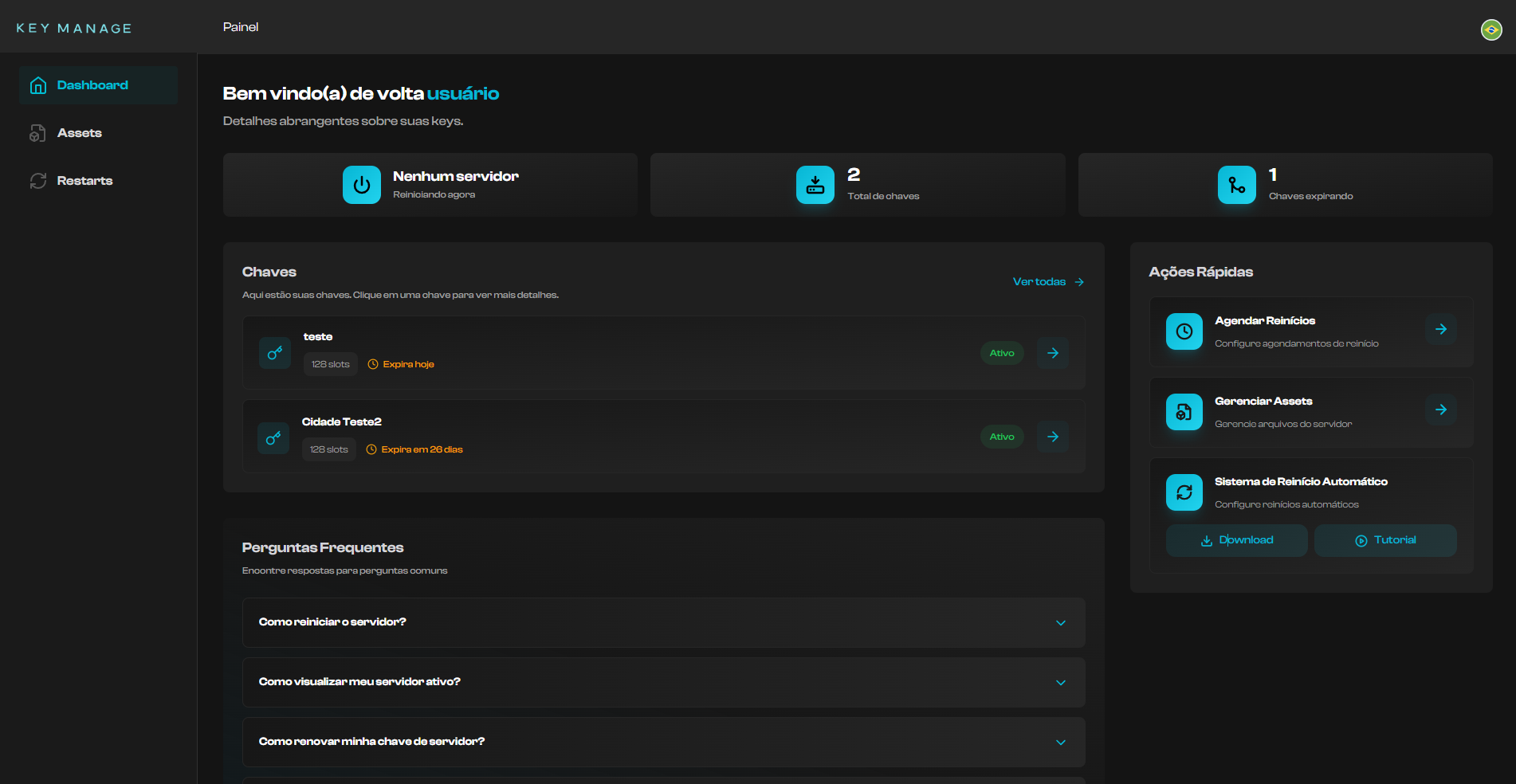Click the 'Expira hoje' label
Image resolution: width=1516 pixels, height=784 pixels.
(409, 364)
